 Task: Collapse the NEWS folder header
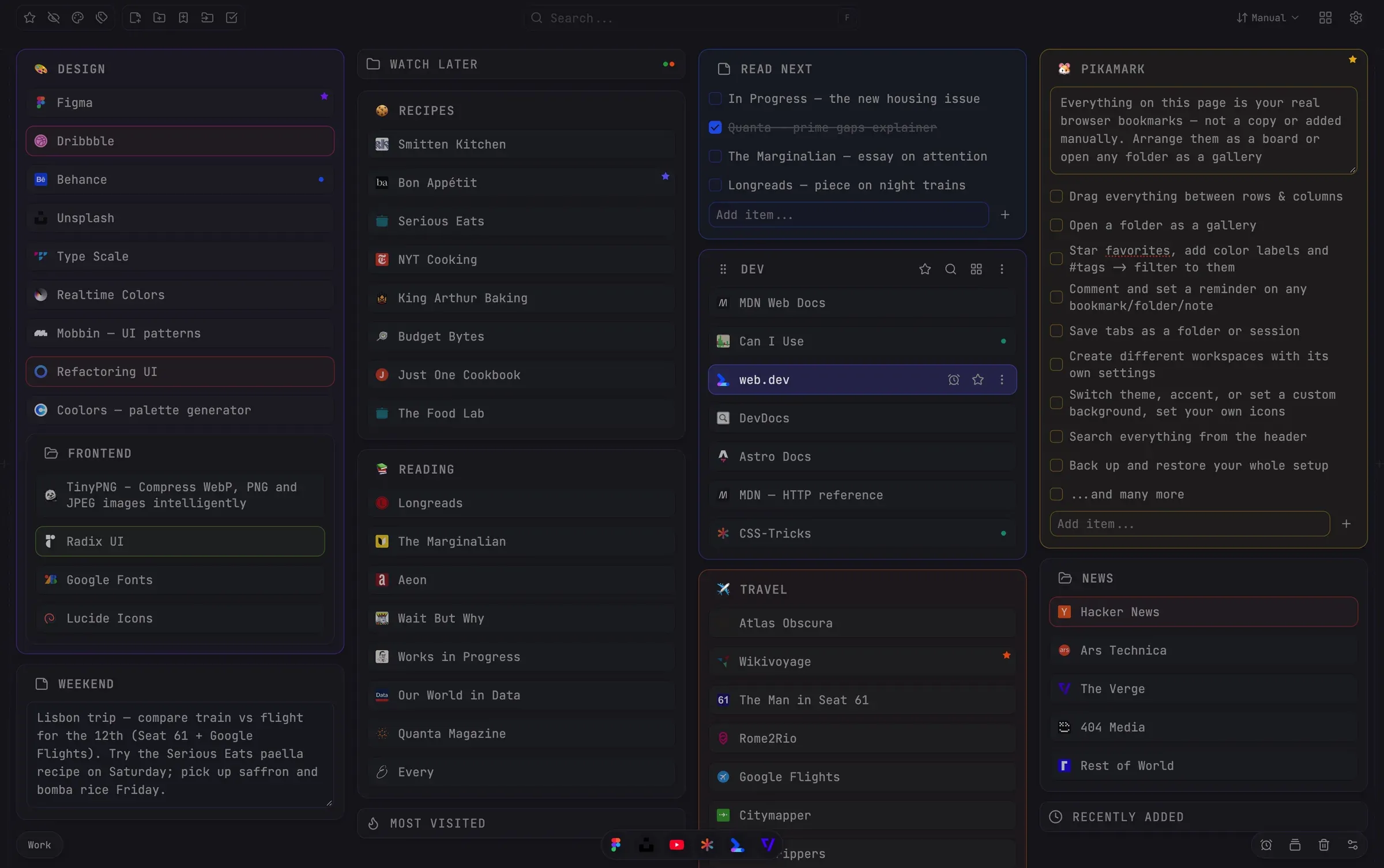point(1204,579)
